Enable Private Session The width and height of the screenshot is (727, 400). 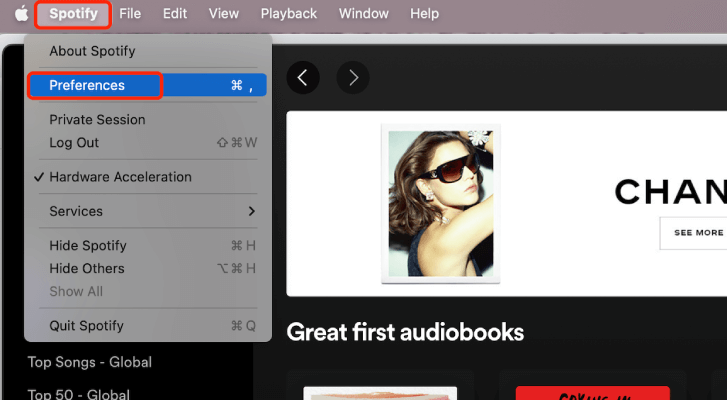coord(97,120)
